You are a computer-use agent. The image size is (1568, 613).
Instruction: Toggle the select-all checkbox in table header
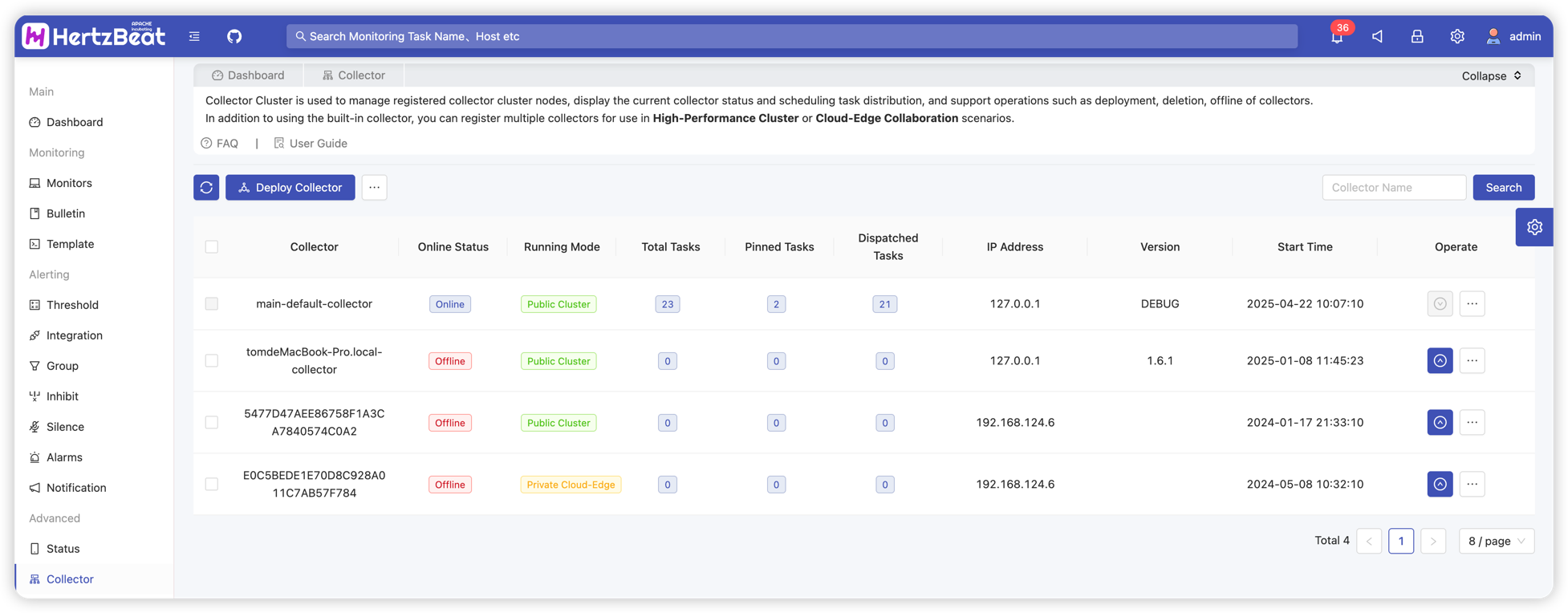[212, 247]
